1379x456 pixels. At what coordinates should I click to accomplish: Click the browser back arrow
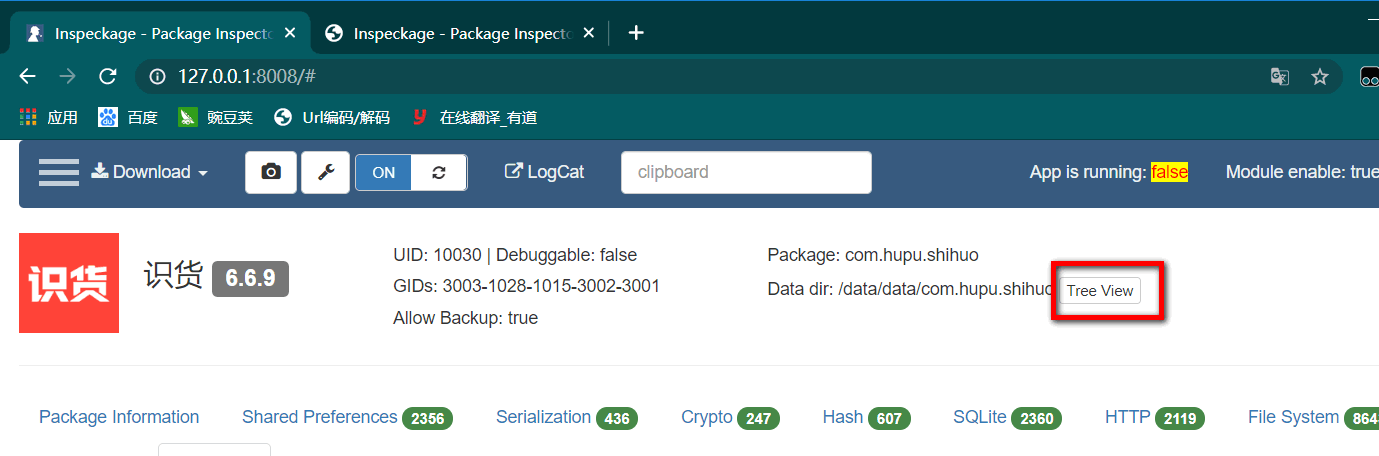point(27,76)
